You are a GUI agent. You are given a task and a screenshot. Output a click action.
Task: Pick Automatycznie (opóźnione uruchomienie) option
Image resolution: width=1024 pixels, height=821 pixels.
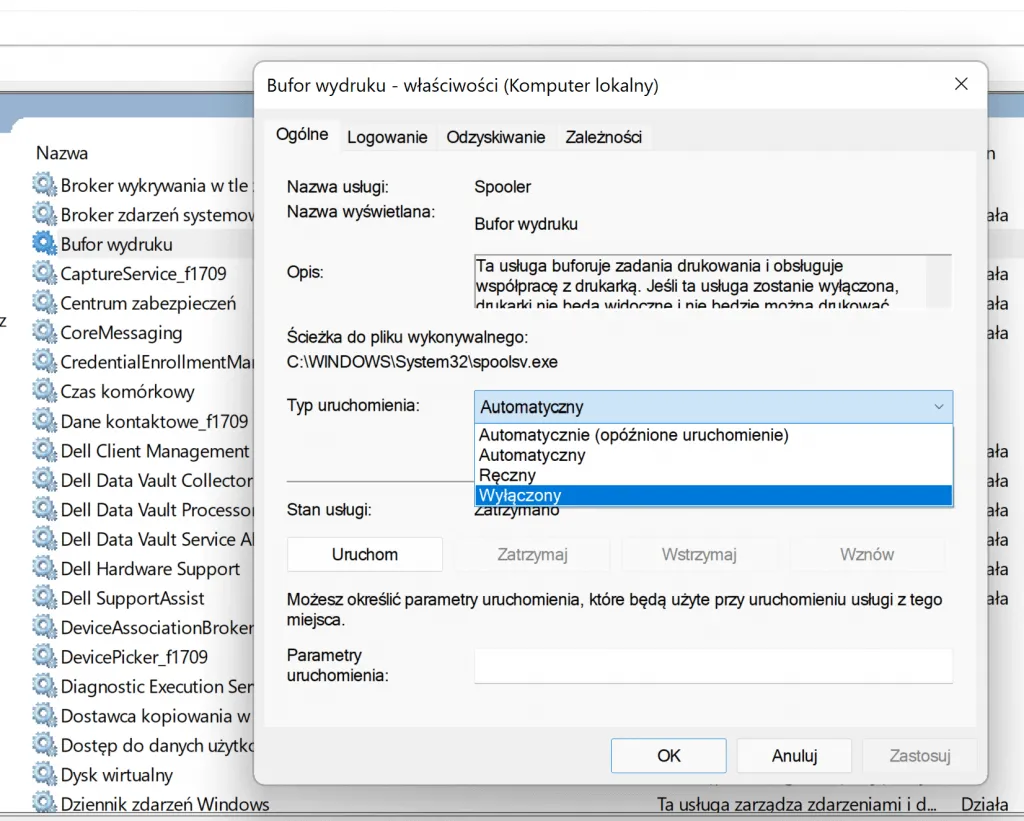point(713,435)
